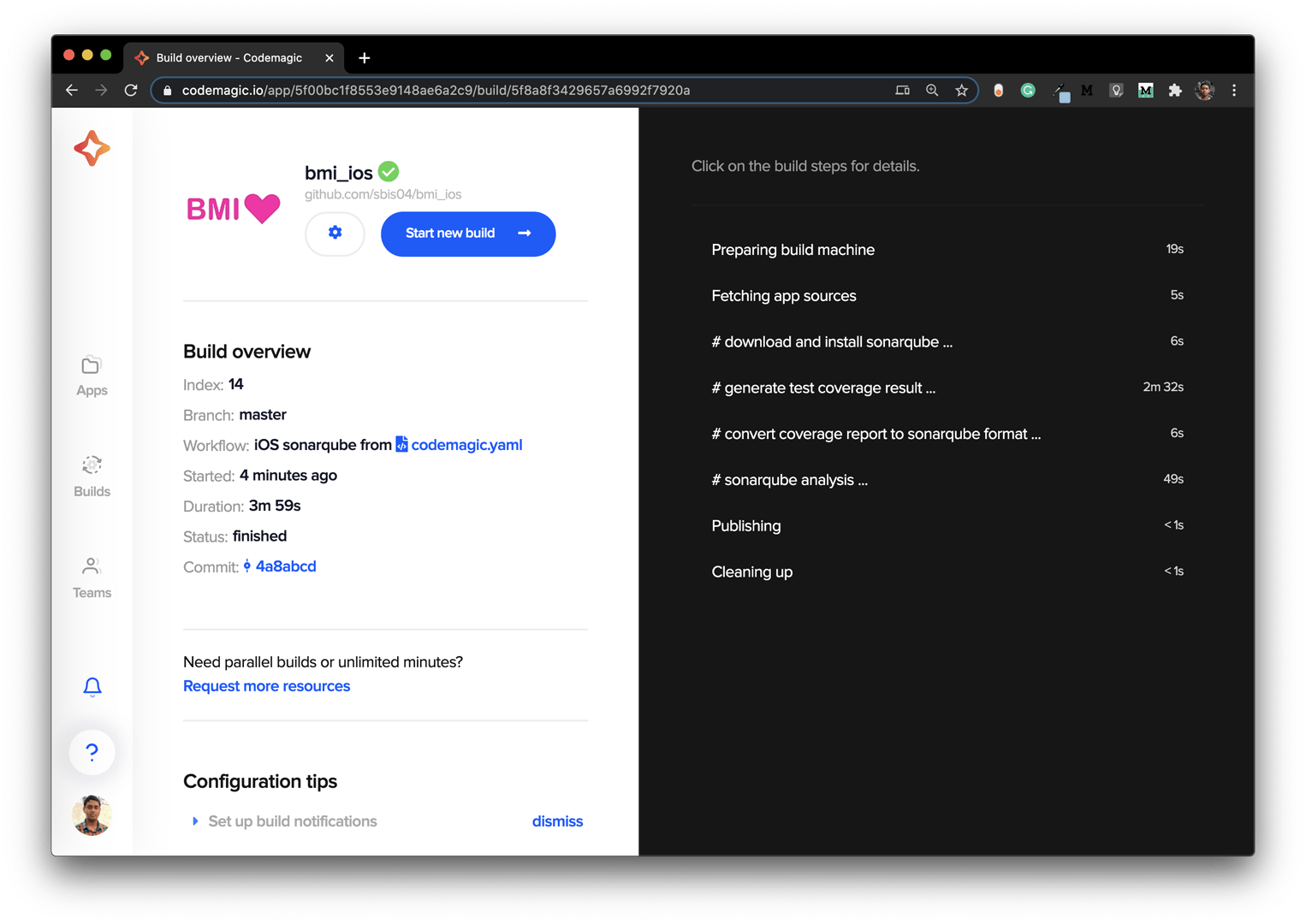Start a new build
Screen dimensions: 1306x924
pyautogui.click(x=468, y=234)
